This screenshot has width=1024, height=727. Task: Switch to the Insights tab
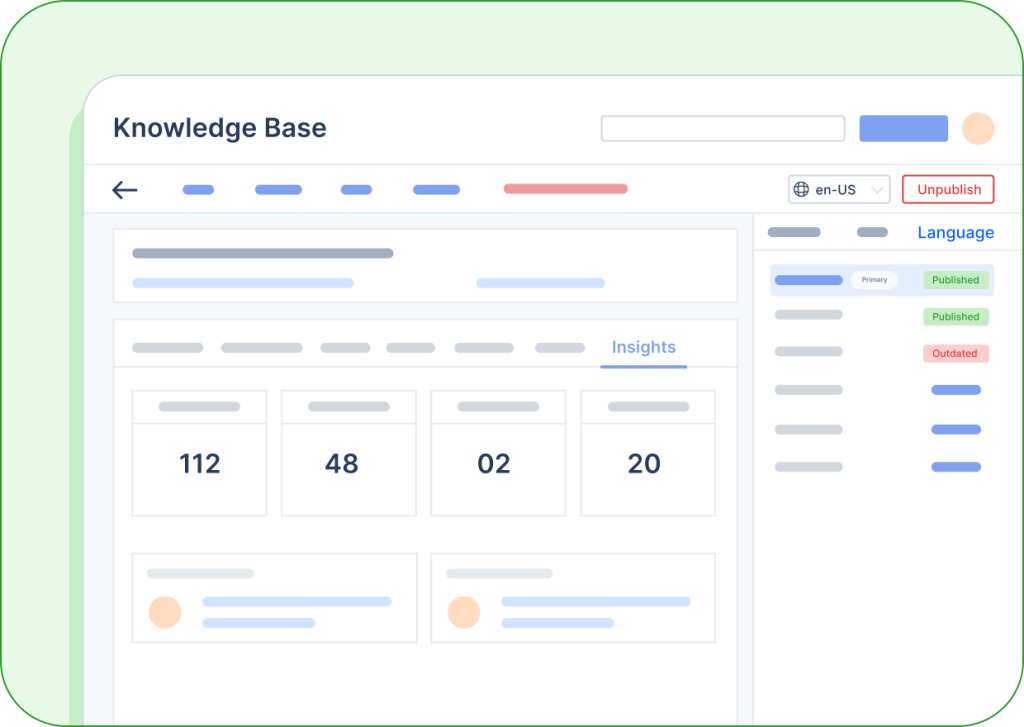coord(643,347)
